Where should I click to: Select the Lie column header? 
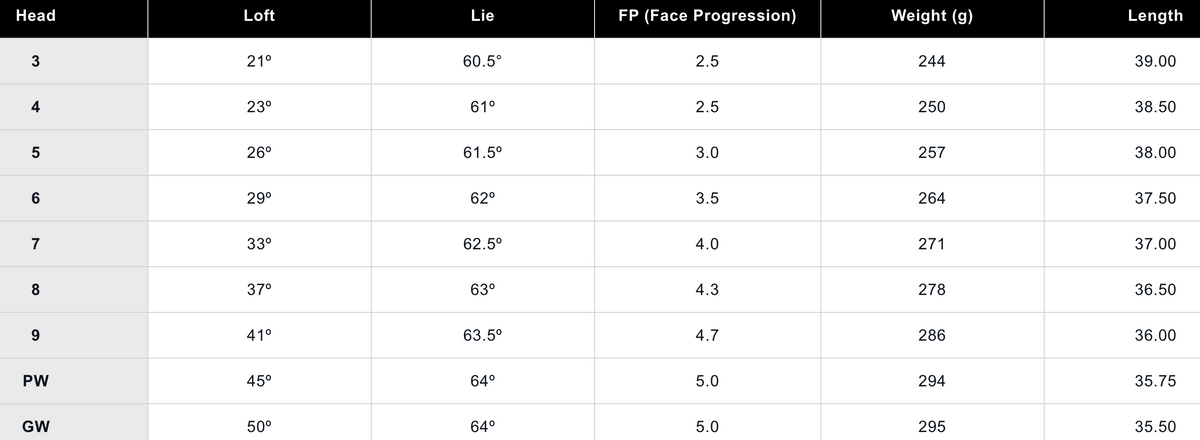point(482,17)
